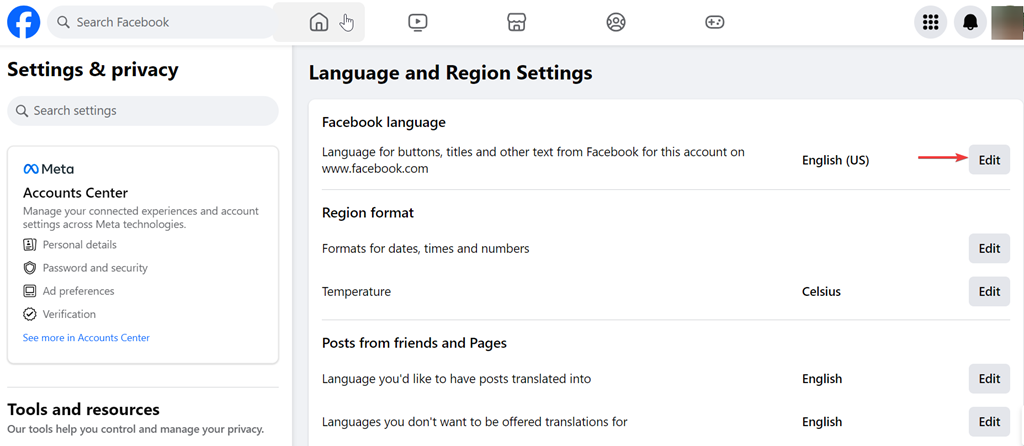Edit languages not offered translations for
1024x446 pixels.
[x=989, y=422]
